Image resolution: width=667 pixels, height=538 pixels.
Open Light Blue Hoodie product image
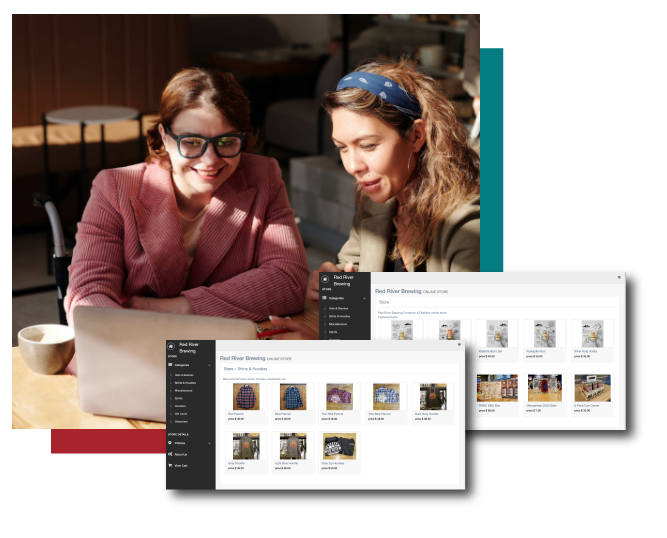click(x=293, y=446)
